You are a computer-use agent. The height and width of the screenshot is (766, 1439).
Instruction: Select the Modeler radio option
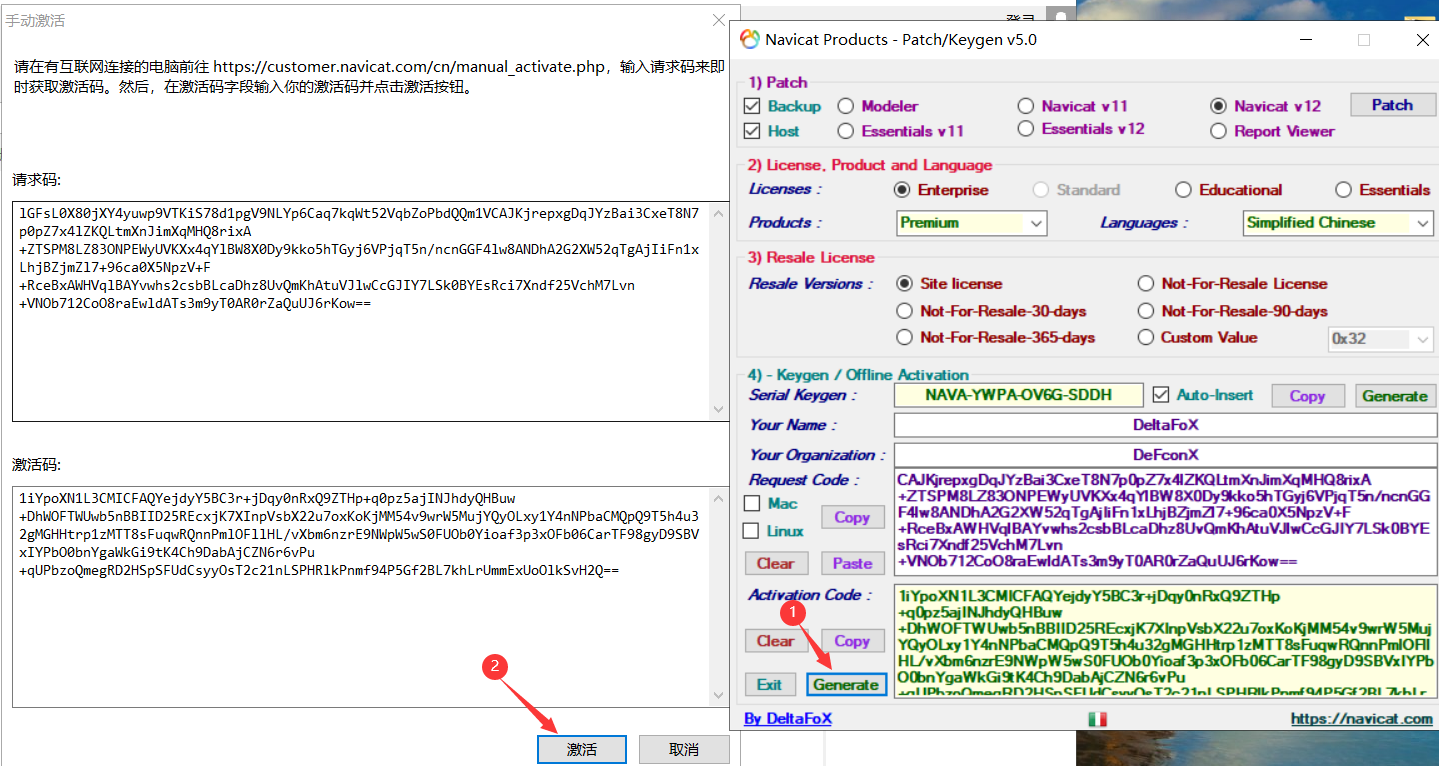(846, 106)
